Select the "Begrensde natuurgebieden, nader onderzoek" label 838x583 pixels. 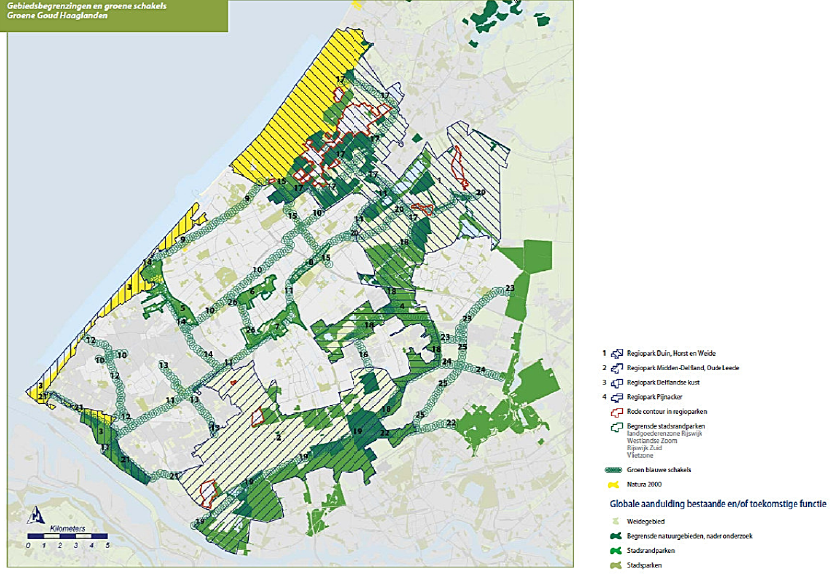click(689, 536)
